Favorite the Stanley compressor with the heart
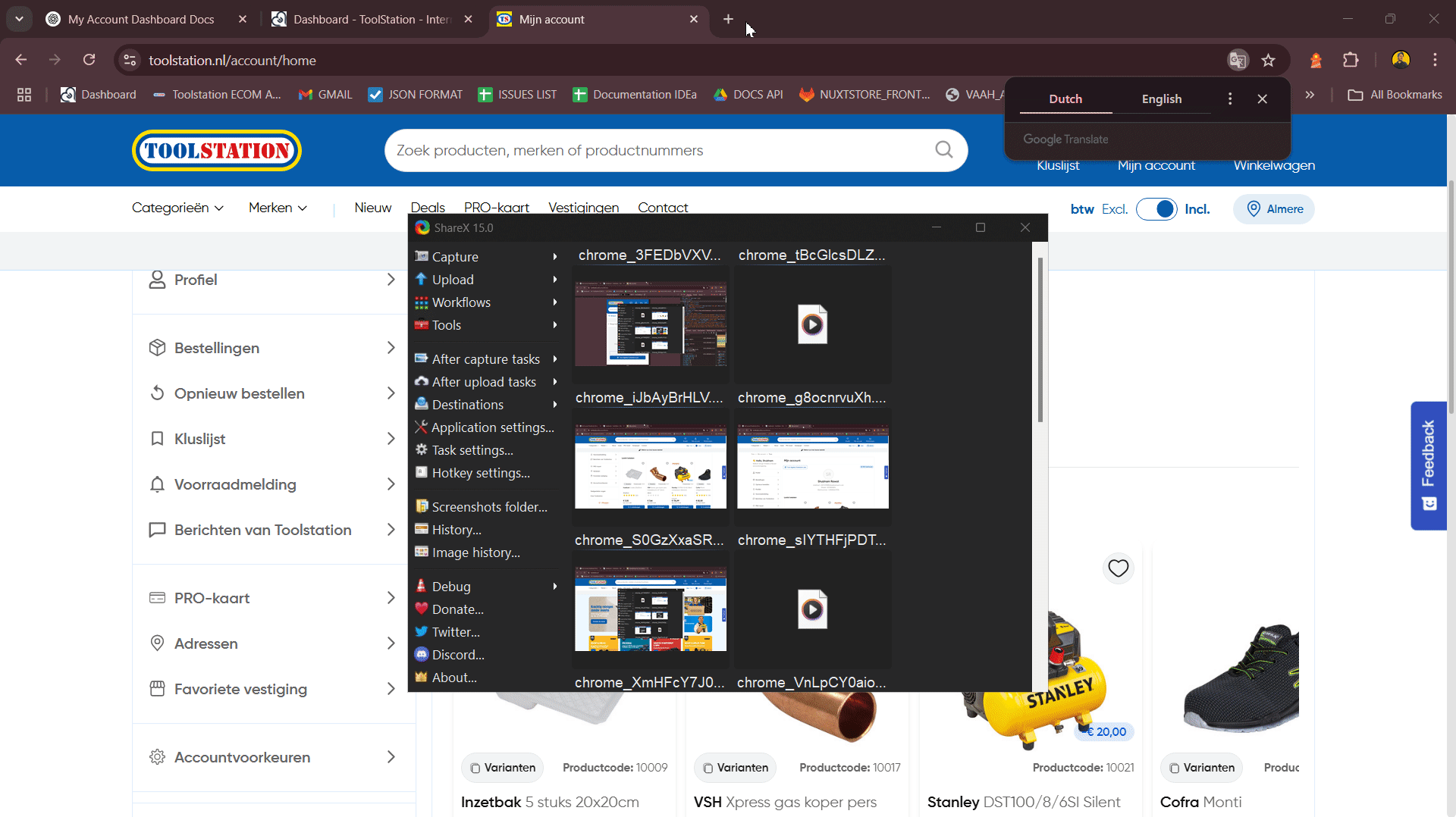This screenshot has width=1456, height=817. pyautogui.click(x=1119, y=568)
